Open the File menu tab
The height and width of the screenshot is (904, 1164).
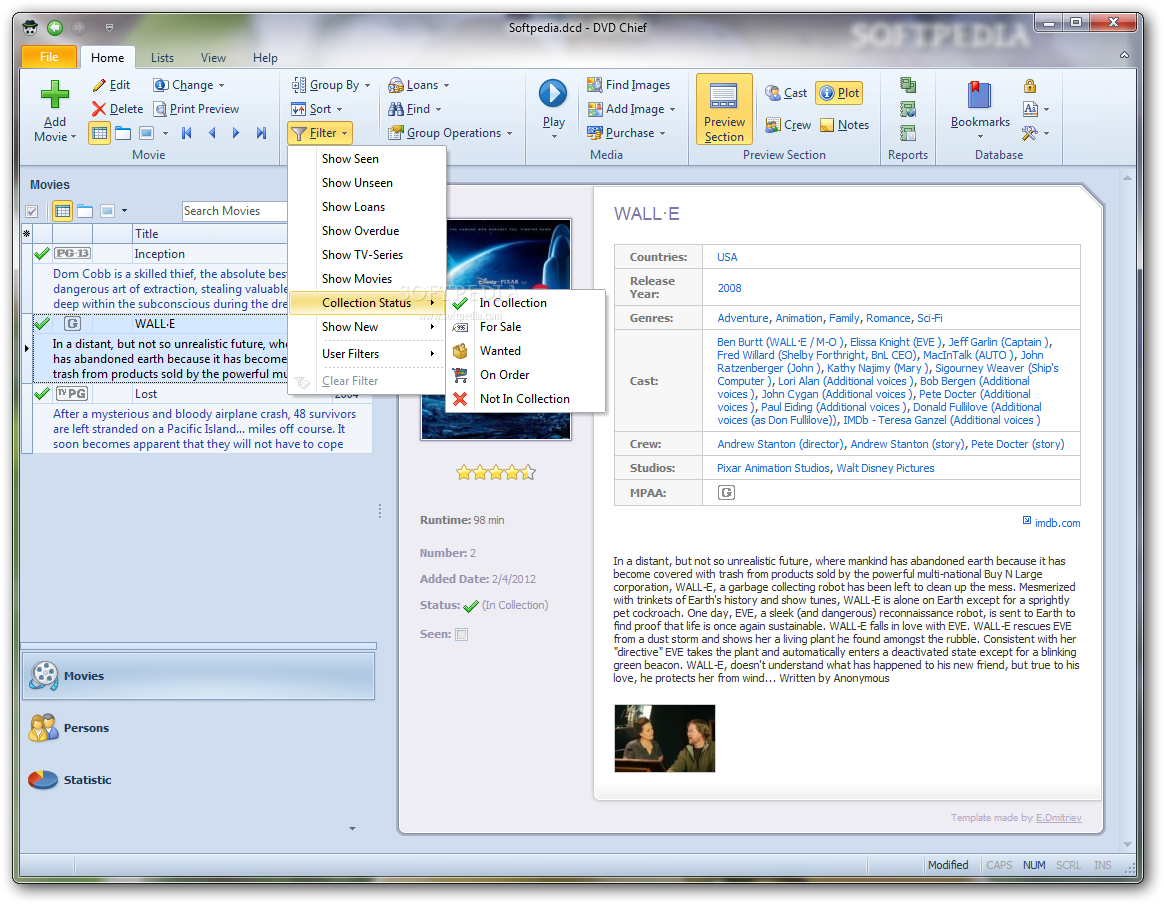pos(49,57)
